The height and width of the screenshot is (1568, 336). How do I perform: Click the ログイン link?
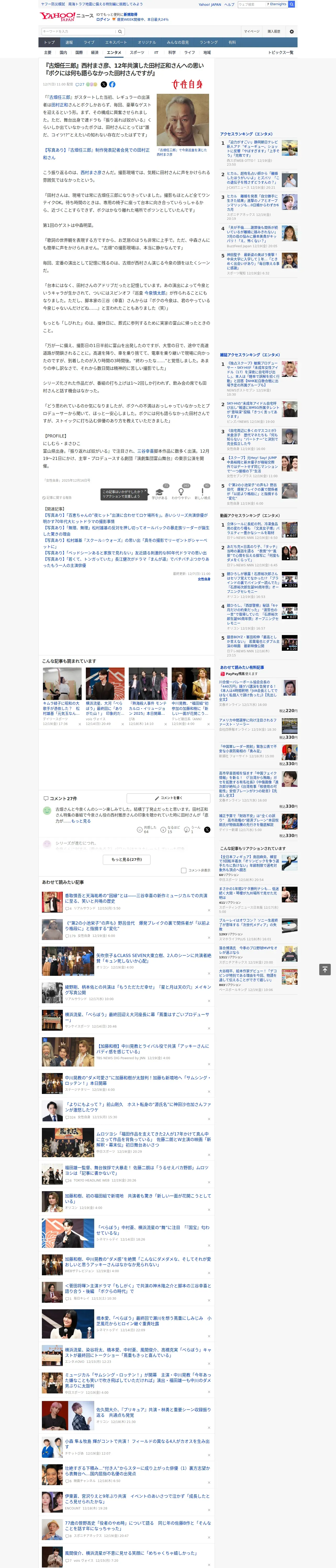click(x=103, y=20)
